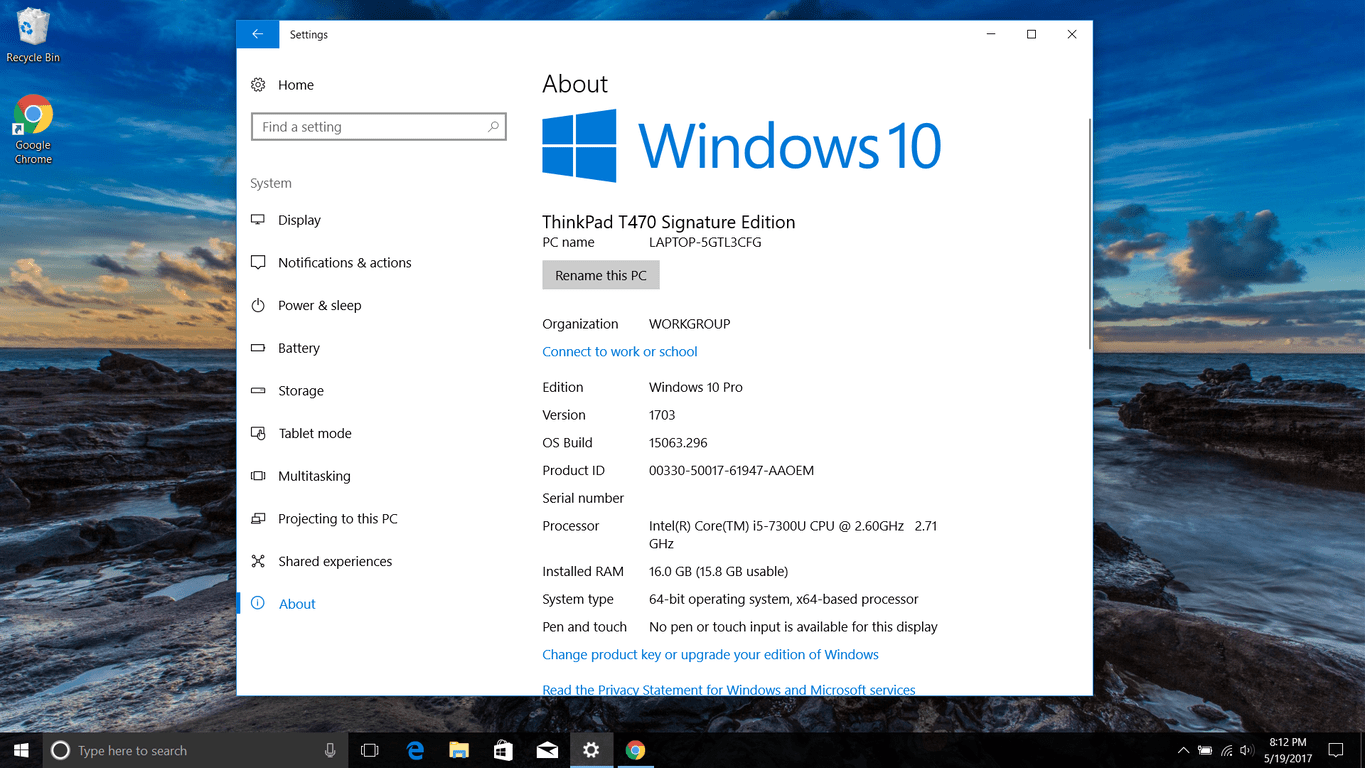Open the Privacy Statement link
Screen dimensions: 1365x768
click(729, 689)
